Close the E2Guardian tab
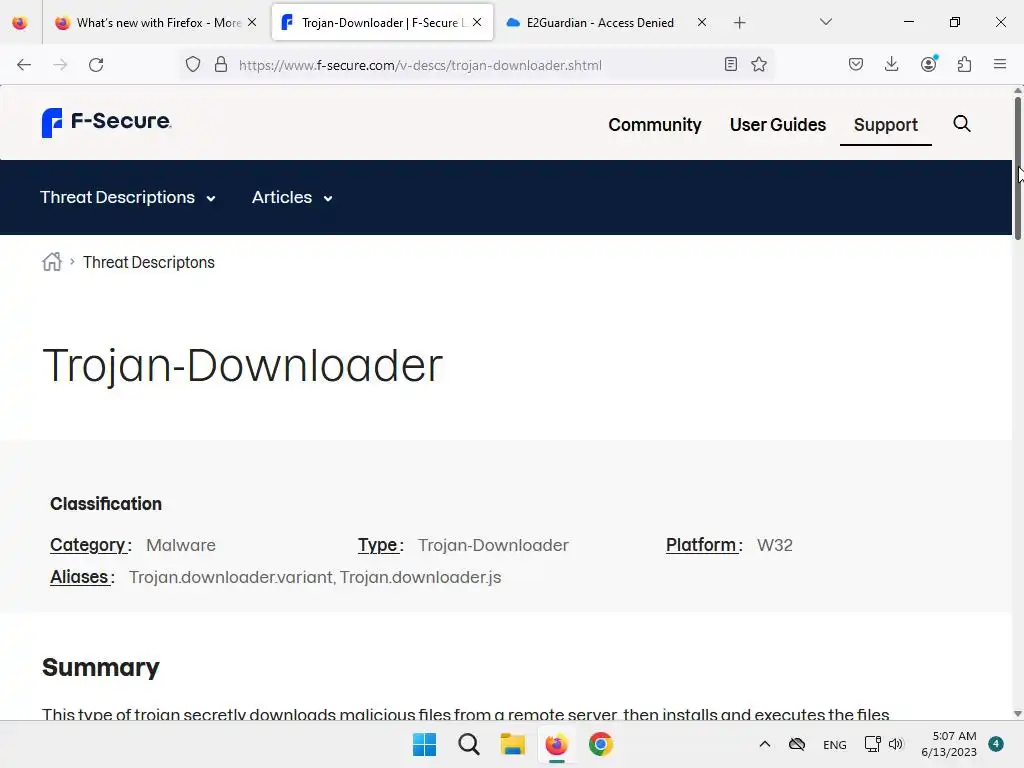1024x768 pixels. [702, 22]
